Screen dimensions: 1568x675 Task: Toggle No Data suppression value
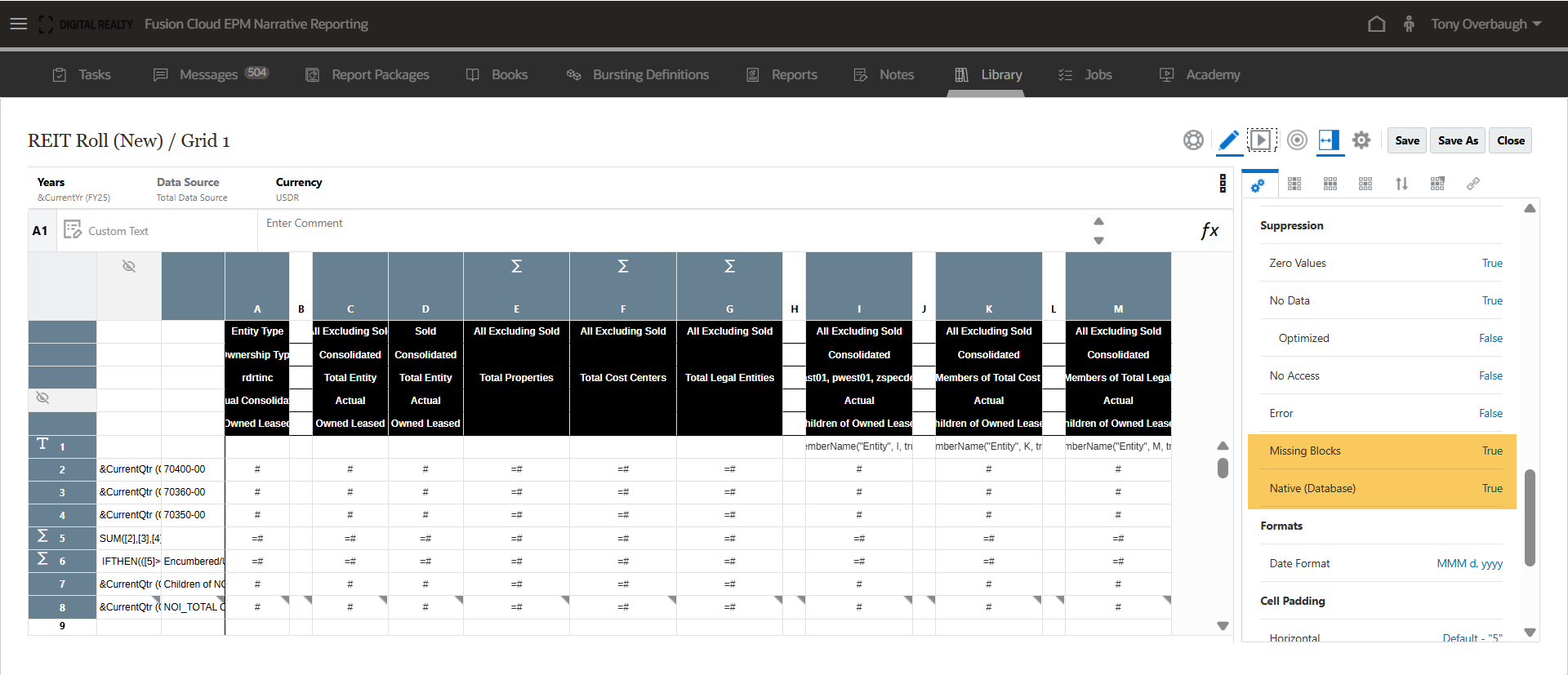[x=1492, y=300]
